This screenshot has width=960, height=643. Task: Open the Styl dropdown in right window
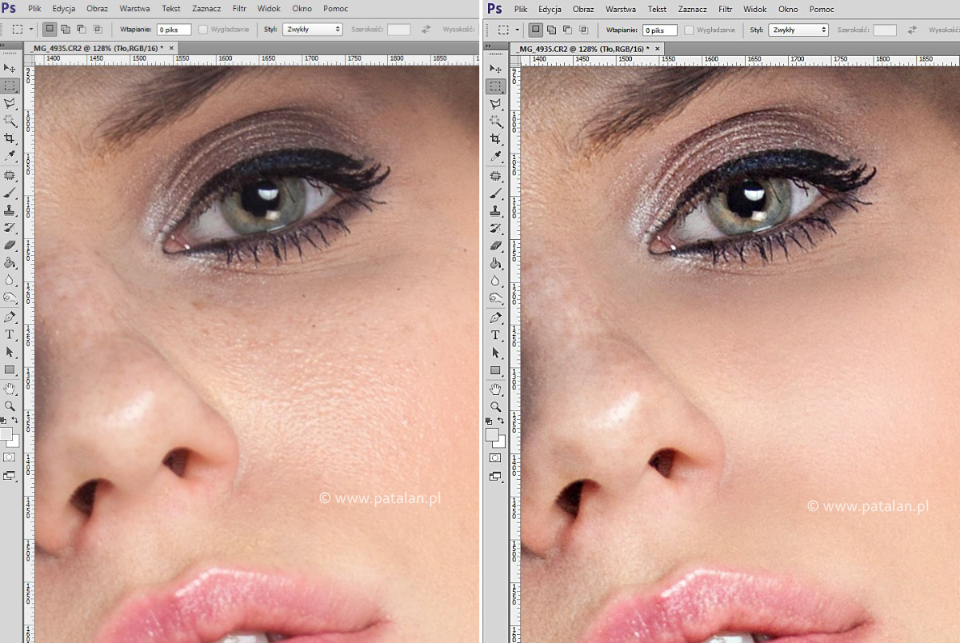(x=798, y=30)
